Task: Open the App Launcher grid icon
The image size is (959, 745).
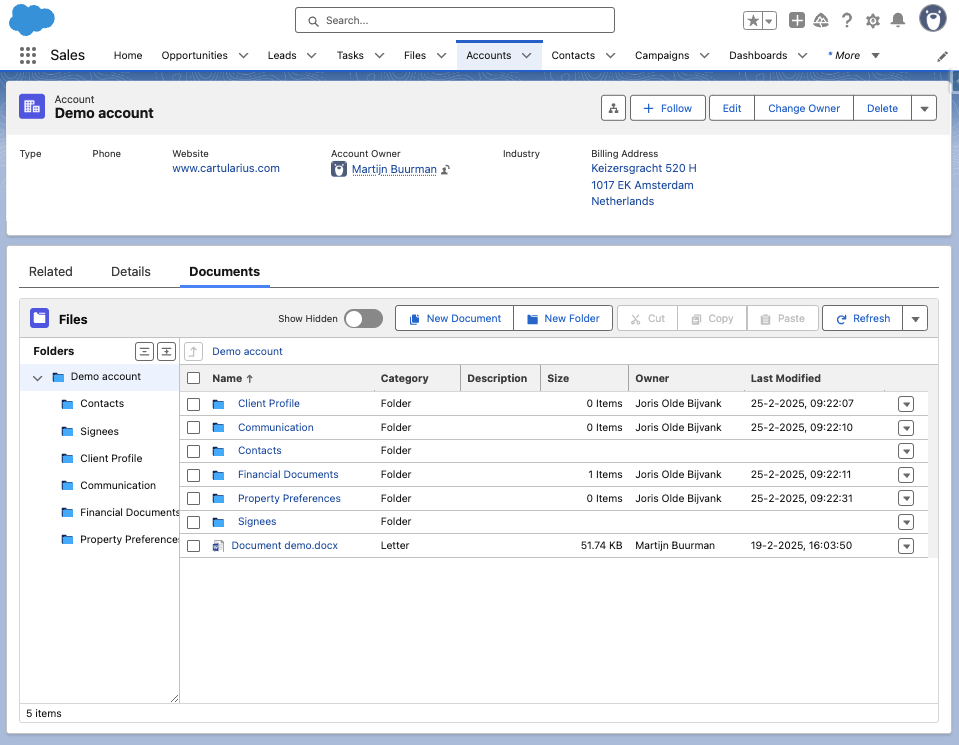Action: click(x=28, y=56)
